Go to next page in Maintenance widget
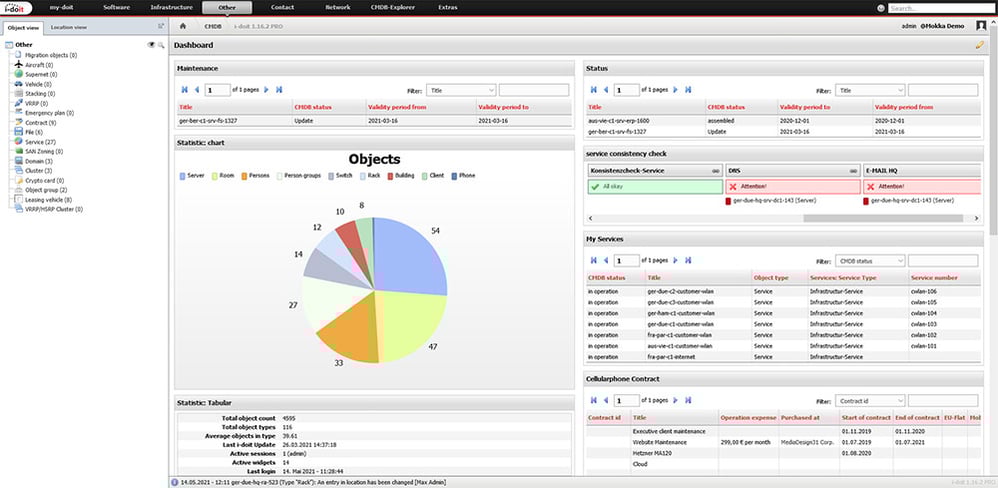The width and height of the screenshot is (998, 488). 266,90
